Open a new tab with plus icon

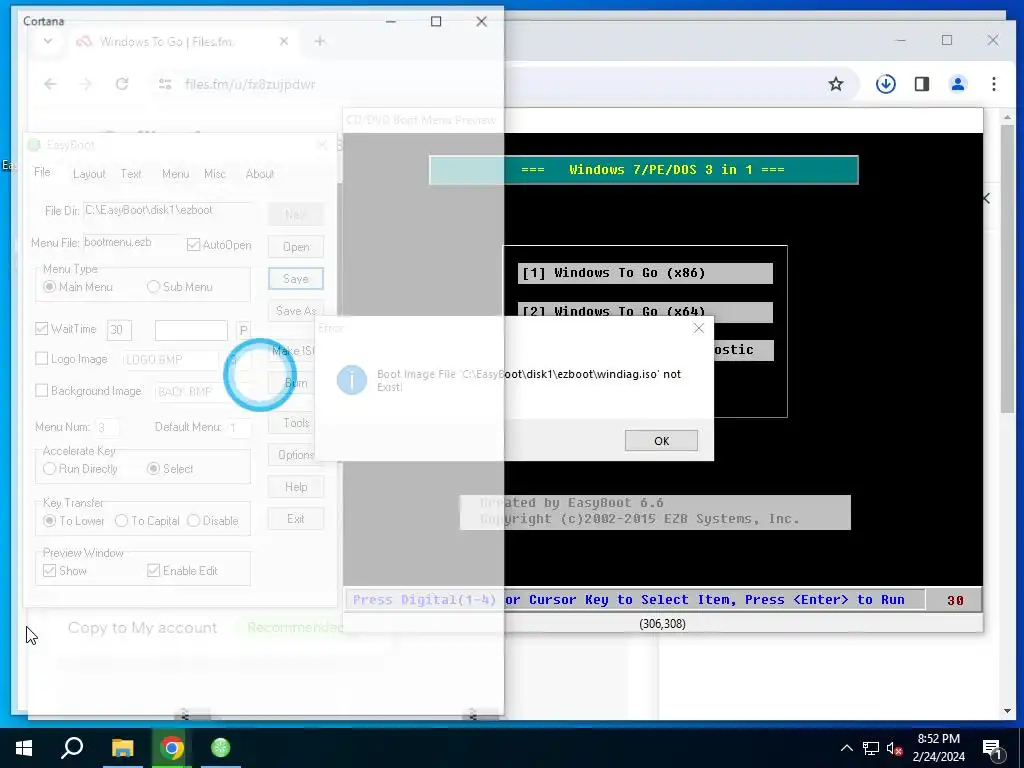pos(319,41)
